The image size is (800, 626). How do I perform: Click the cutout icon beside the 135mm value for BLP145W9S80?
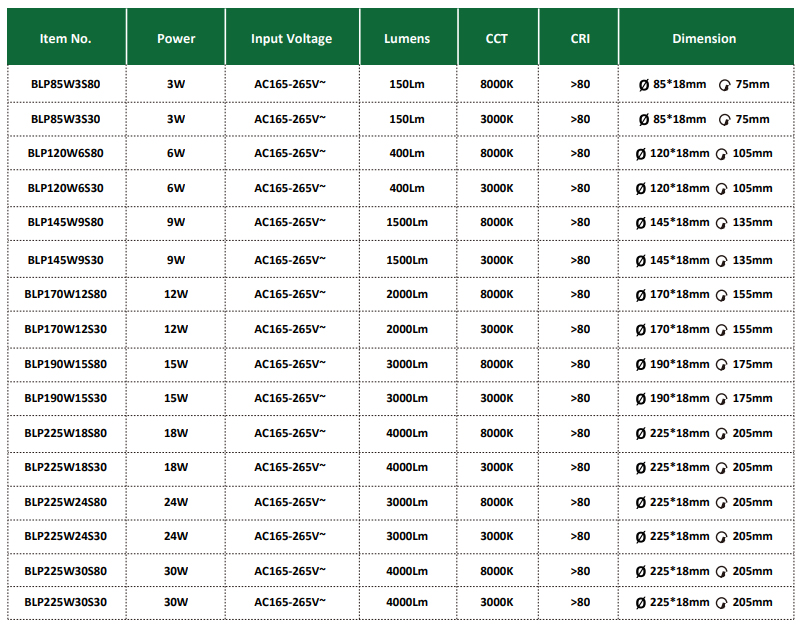pyautogui.click(x=721, y=223)
